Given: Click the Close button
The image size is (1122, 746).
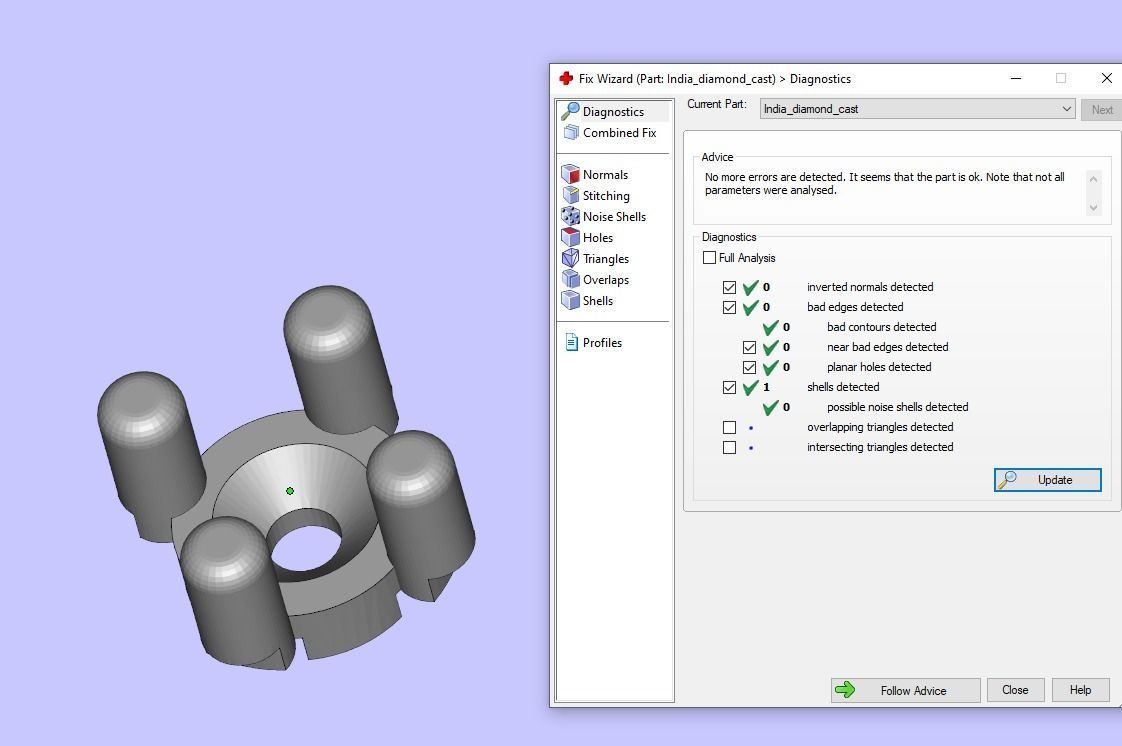Looking at the screenshot, I should point(1015,690).
